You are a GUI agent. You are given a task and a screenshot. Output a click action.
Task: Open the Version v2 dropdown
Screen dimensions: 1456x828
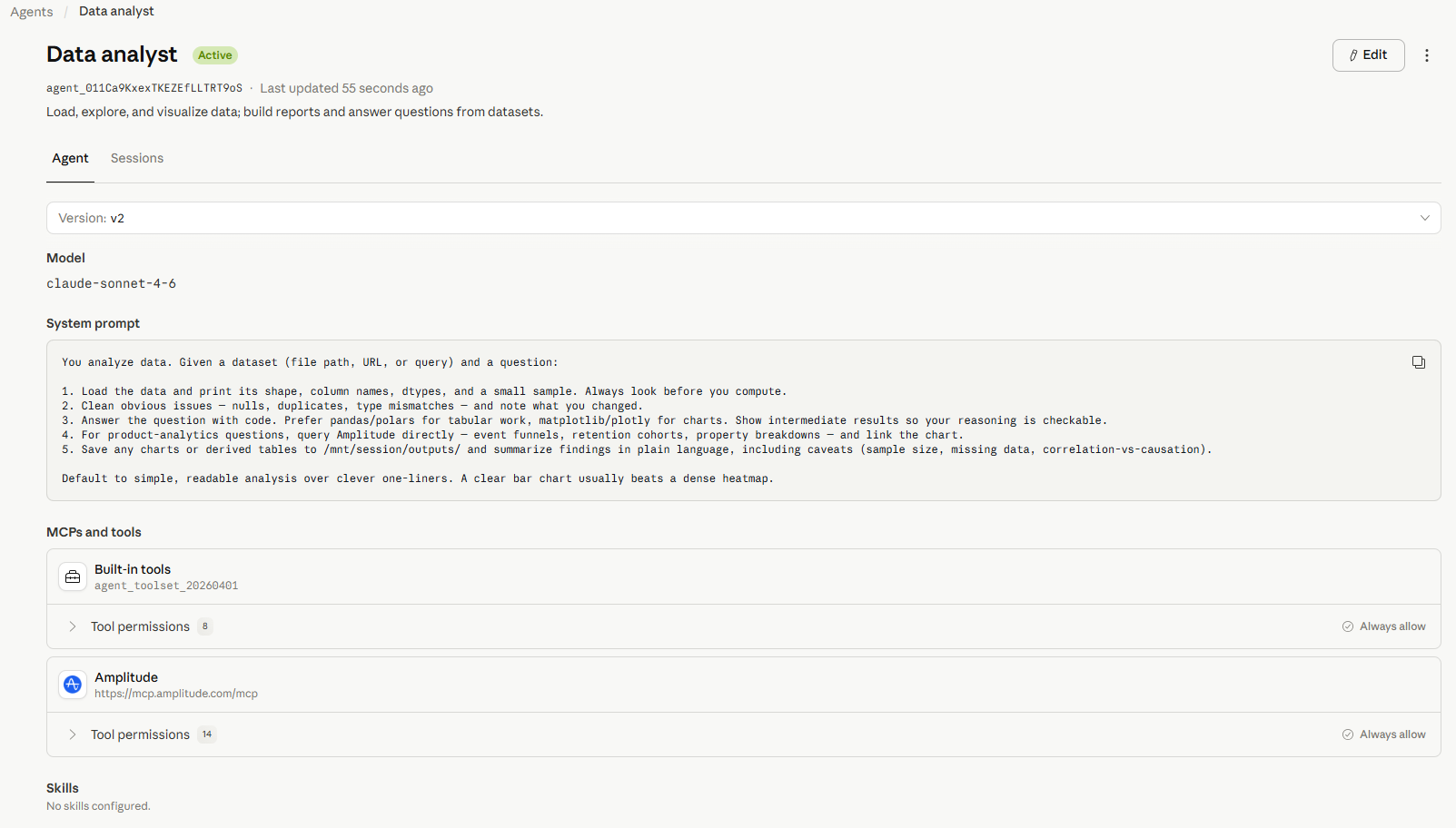click(743, 218)
